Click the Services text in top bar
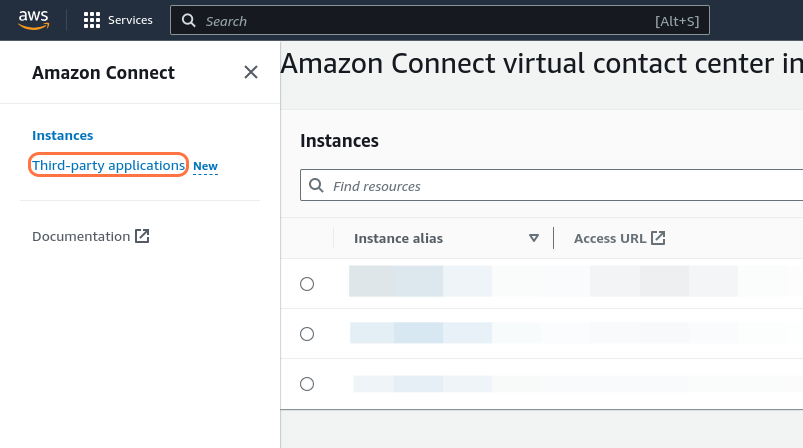 (130, 20)
